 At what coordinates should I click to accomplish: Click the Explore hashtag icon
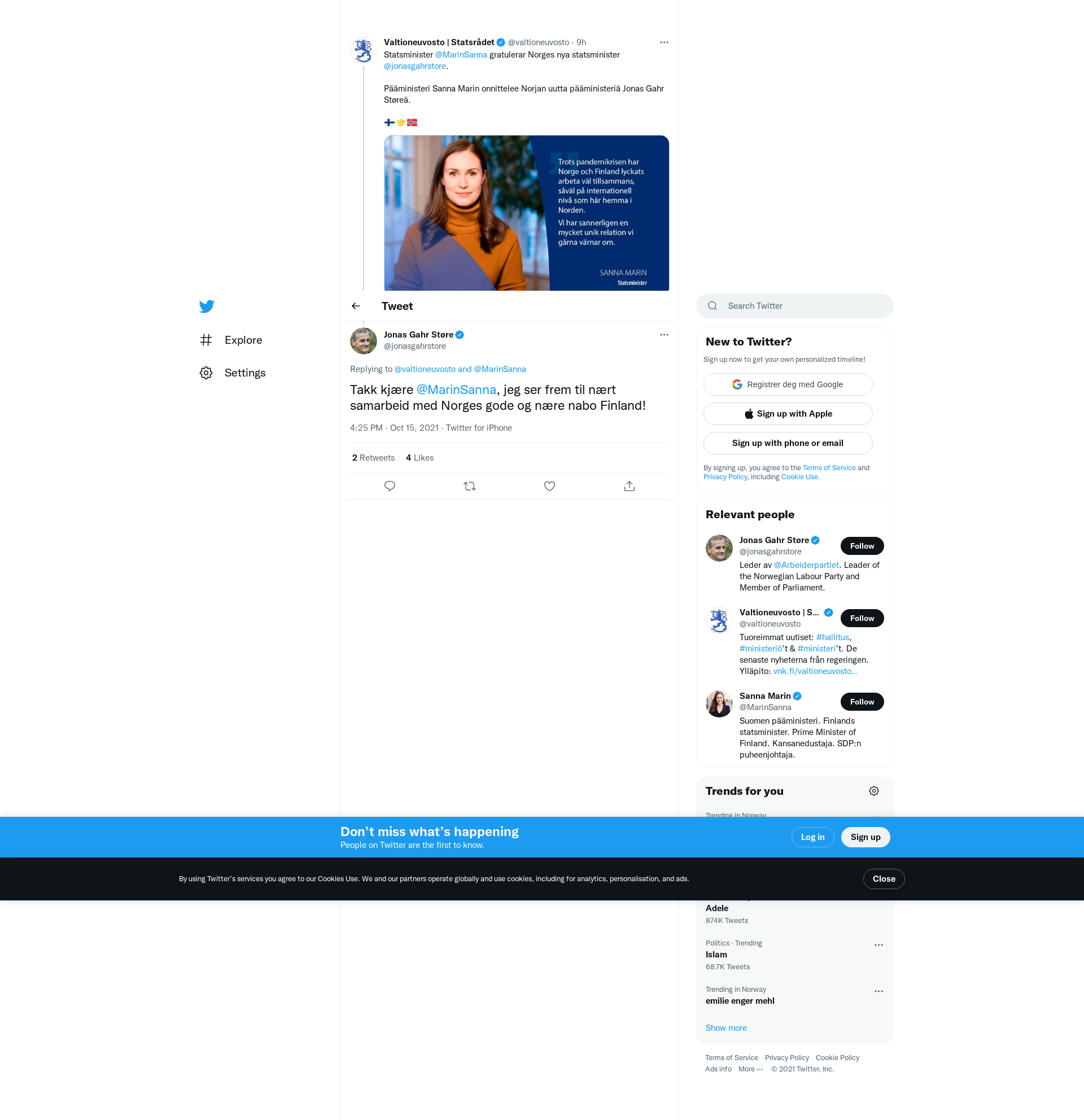[x=206, y=340]
